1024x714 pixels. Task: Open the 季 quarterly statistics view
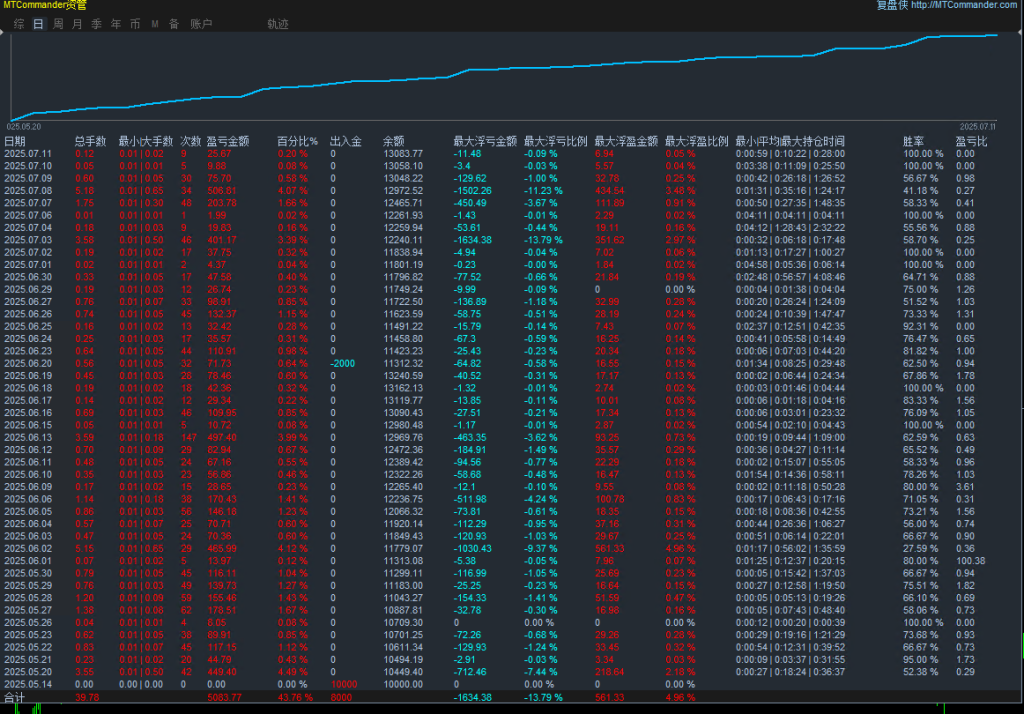[97, 23]
